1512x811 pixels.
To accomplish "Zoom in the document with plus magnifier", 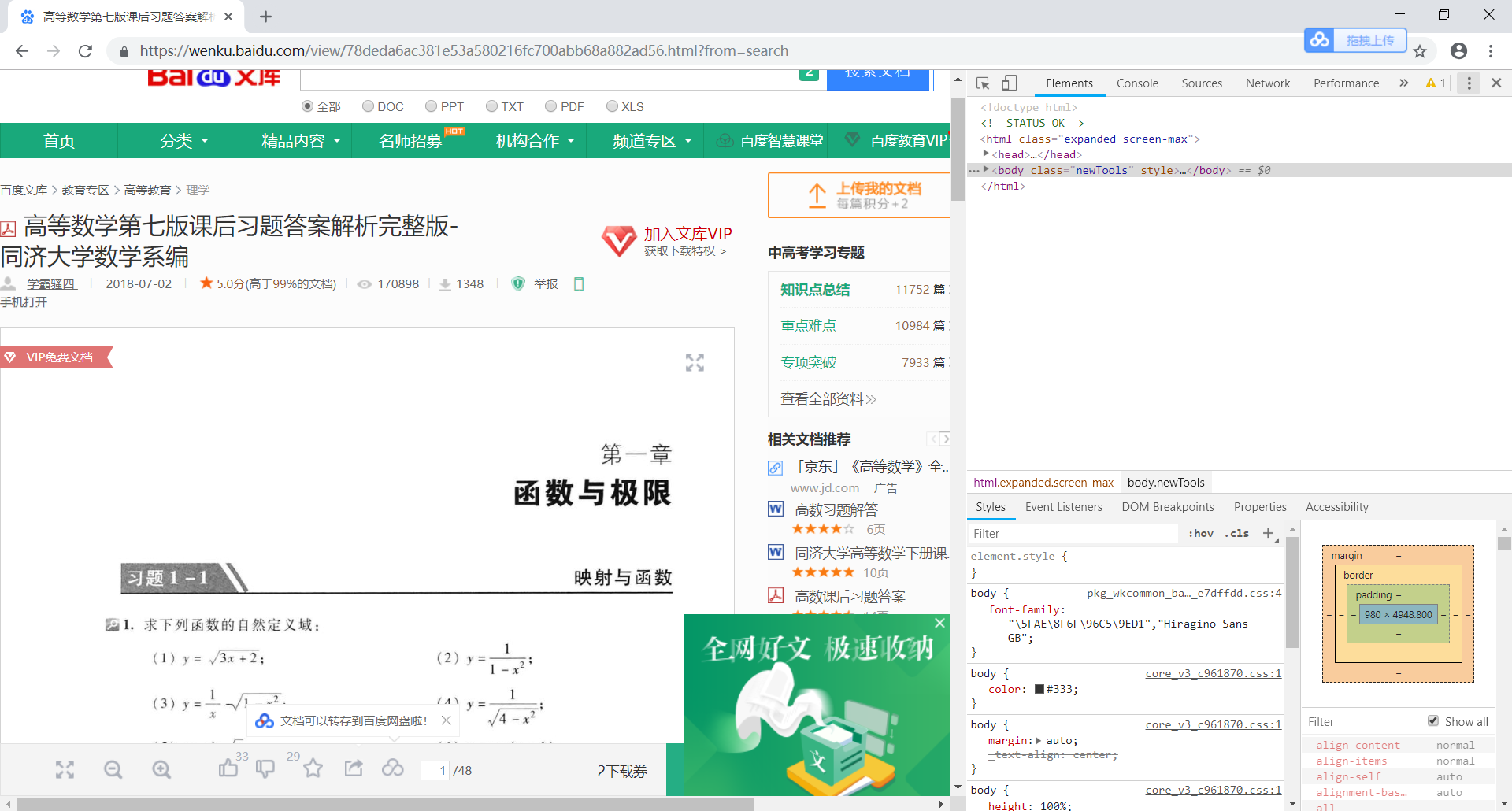I will (x=161, y=769).
